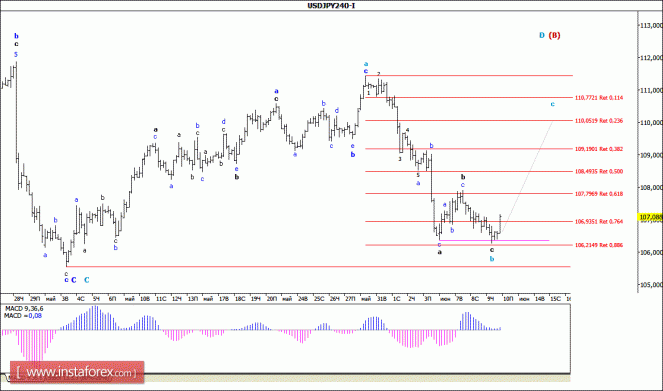Screen dimensions: 663x391
Task: Select the 110.7721 Ret 0.114 level label
Action: [x=599, y=98]
